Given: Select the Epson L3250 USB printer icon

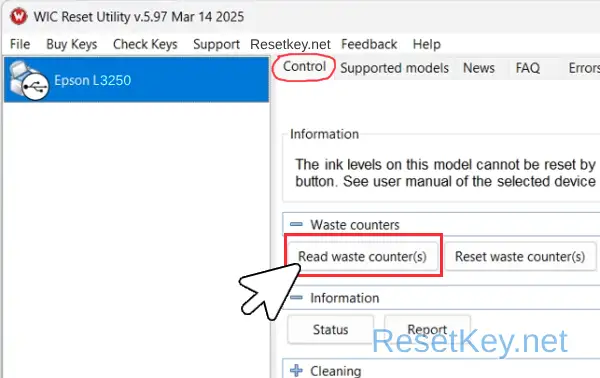Looking at the screenshot, I should (29, 81).
